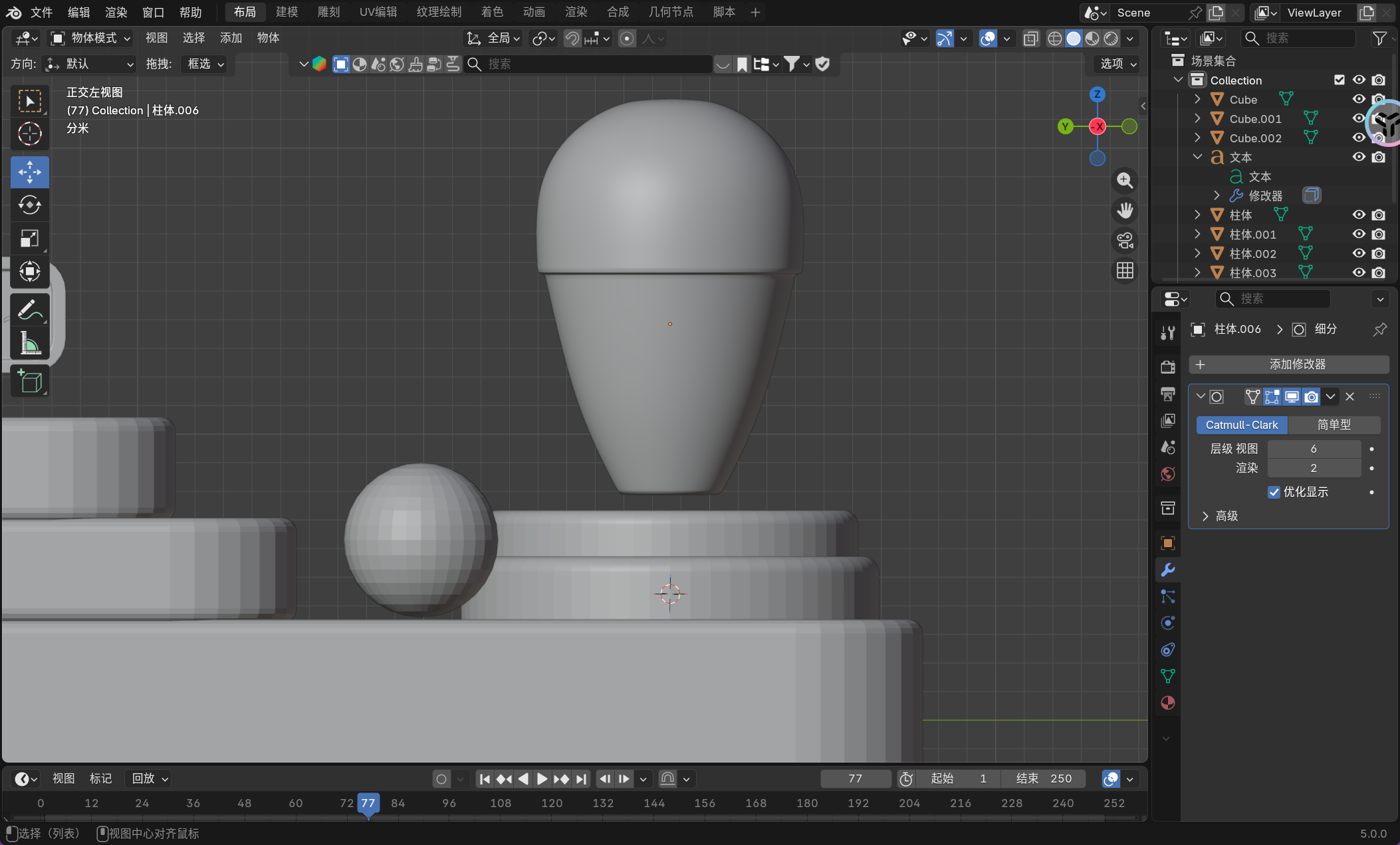Switch to the 雕刻 workspace tab
This screenshot has width=1400, height=845.
pos(328,12)
